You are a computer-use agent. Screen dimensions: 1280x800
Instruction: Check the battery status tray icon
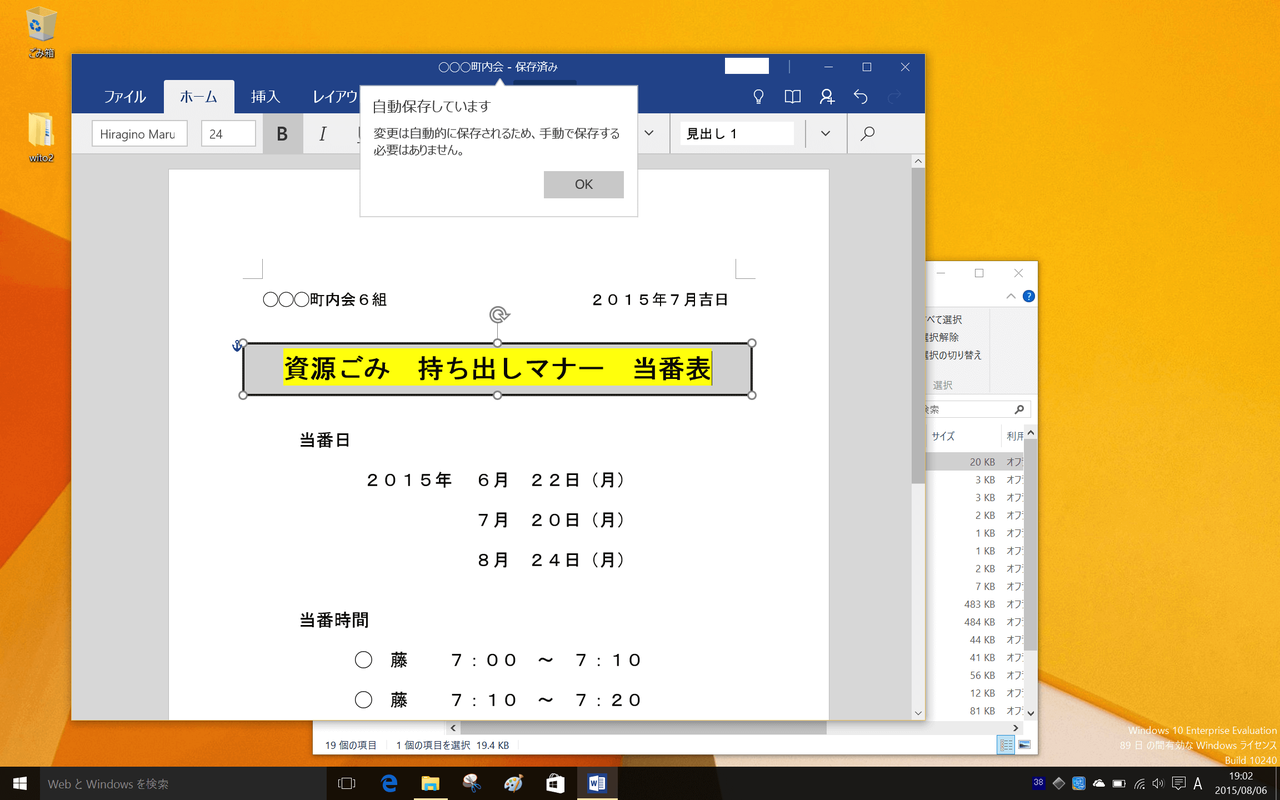[1119, 784]
